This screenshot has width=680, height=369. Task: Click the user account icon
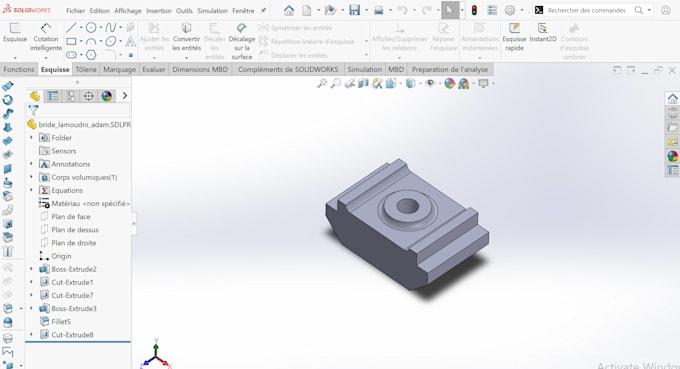tap(666, 10)
